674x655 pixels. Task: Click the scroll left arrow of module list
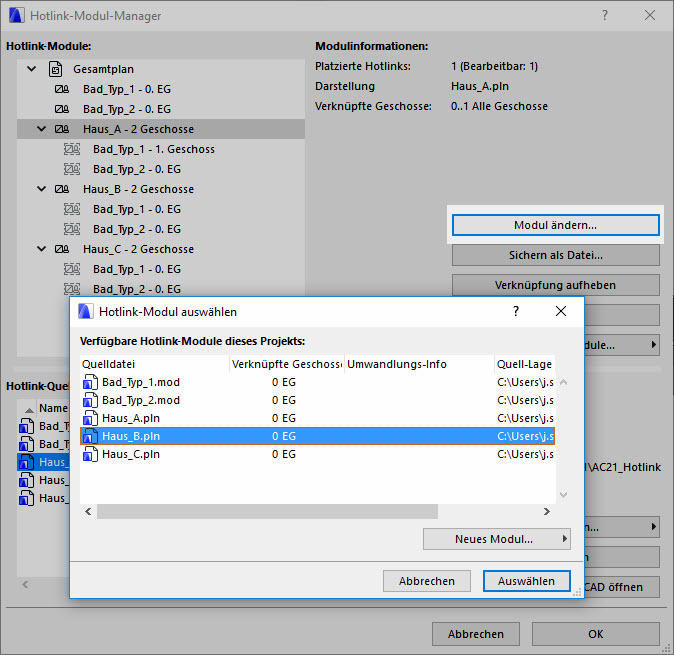(x=88, y=511)
